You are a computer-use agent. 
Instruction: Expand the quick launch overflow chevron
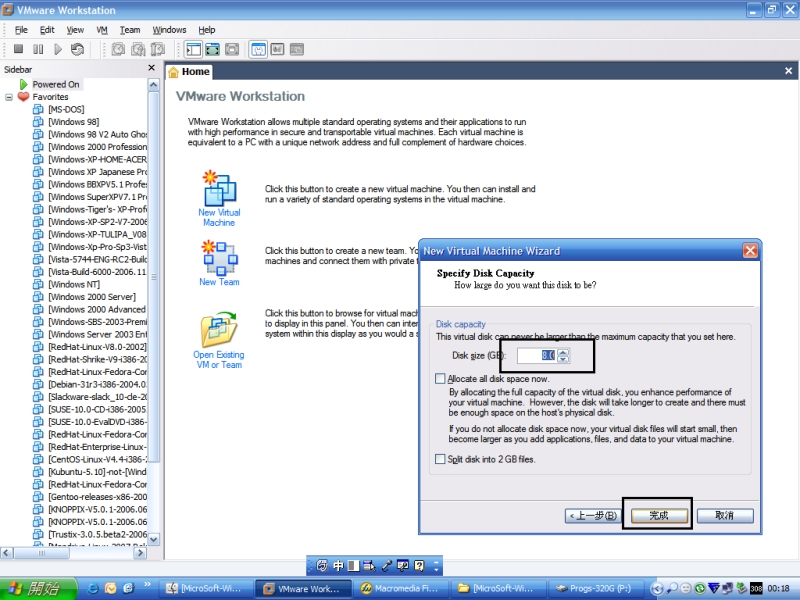point(147,585)
